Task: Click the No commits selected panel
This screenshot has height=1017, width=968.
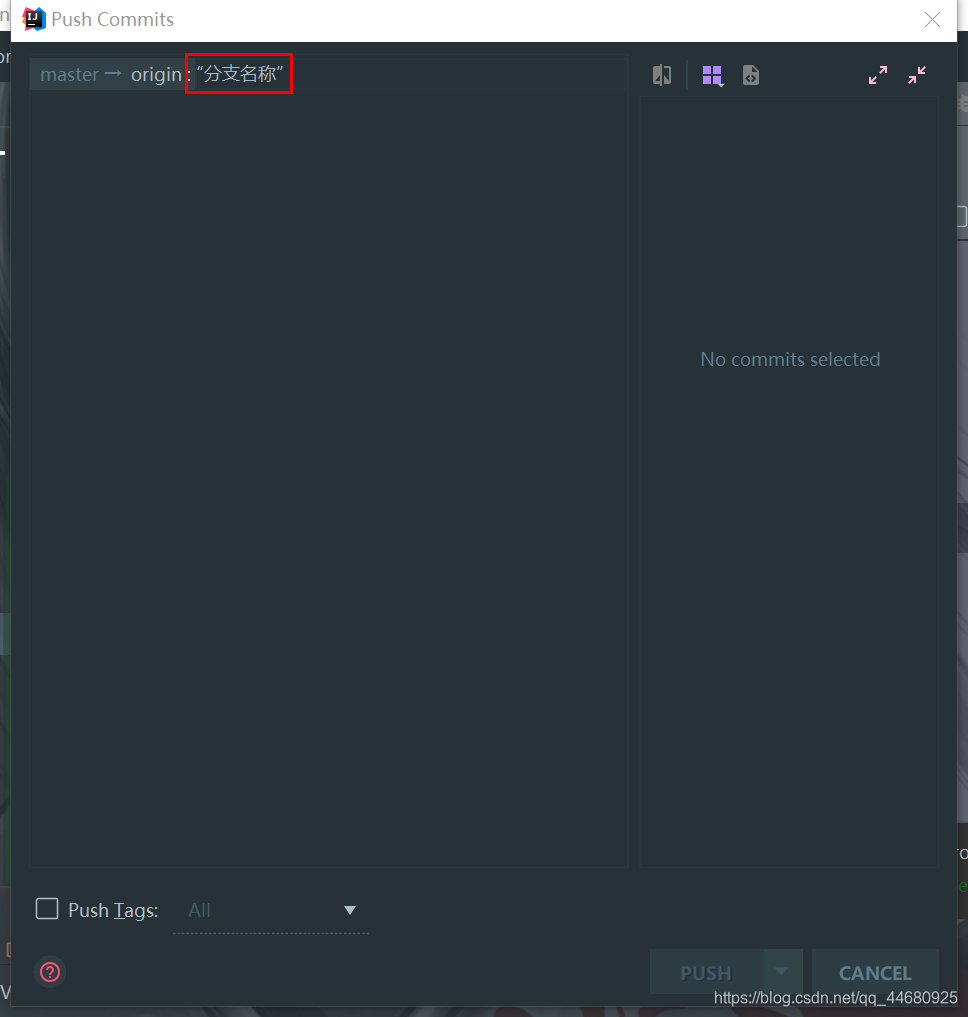Action: (x=790, y=481)
